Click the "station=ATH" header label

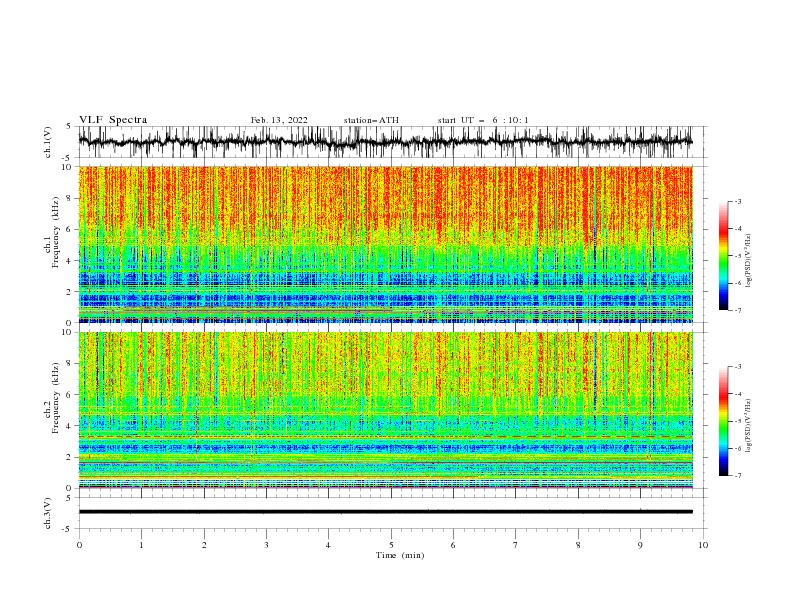tap(371, 120)
